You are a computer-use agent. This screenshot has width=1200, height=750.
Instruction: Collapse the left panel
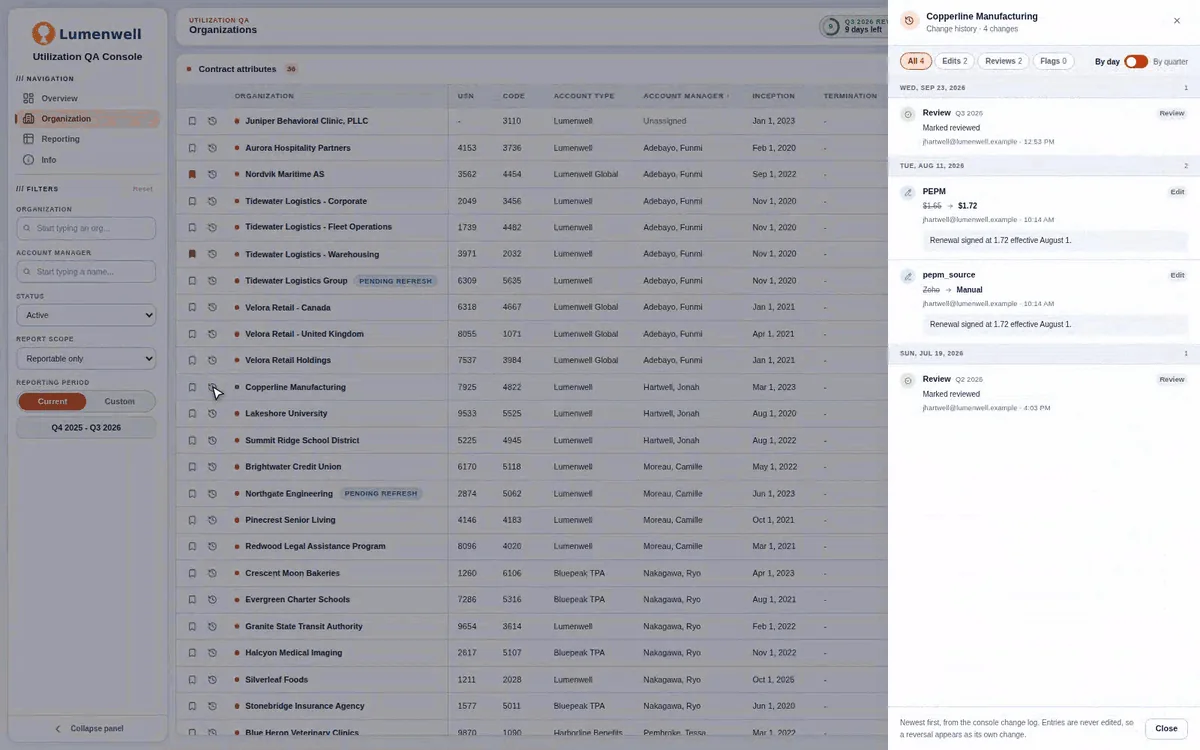(88, 728)
